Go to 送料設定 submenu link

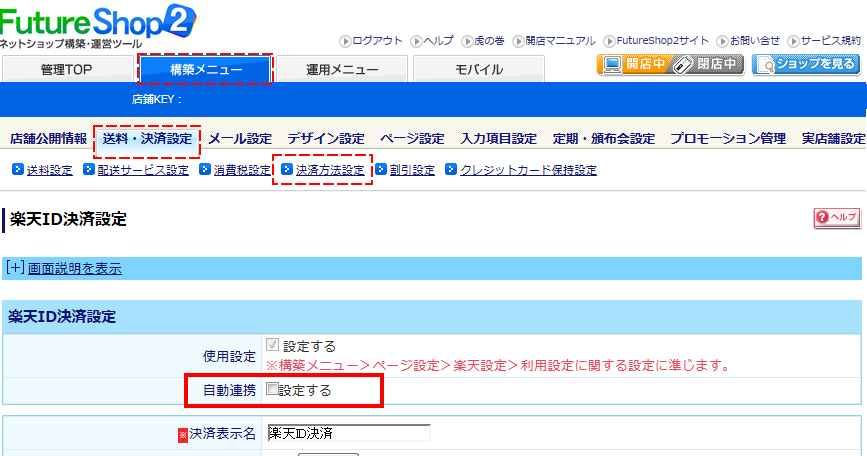pos(50,170)
